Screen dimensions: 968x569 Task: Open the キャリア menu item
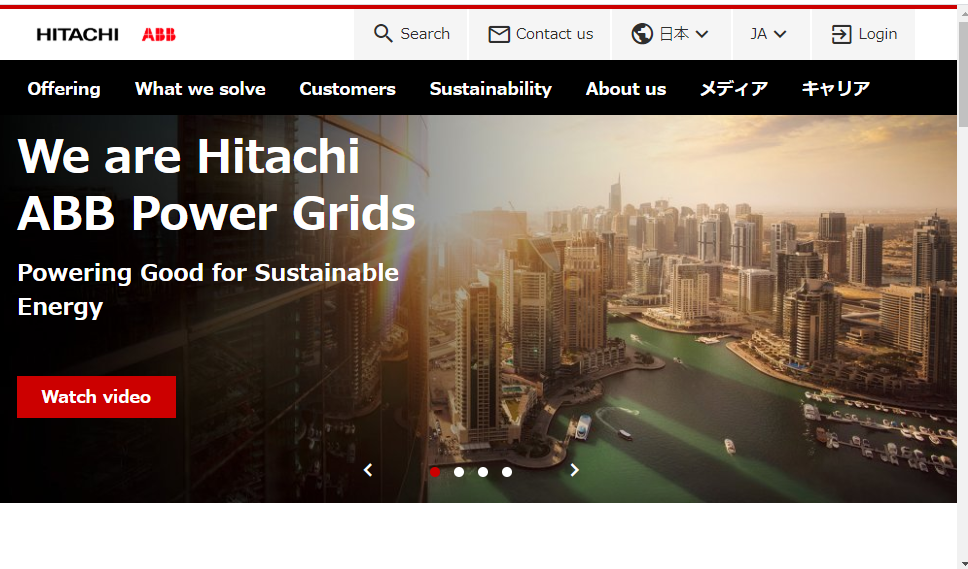tap(836, 89)
